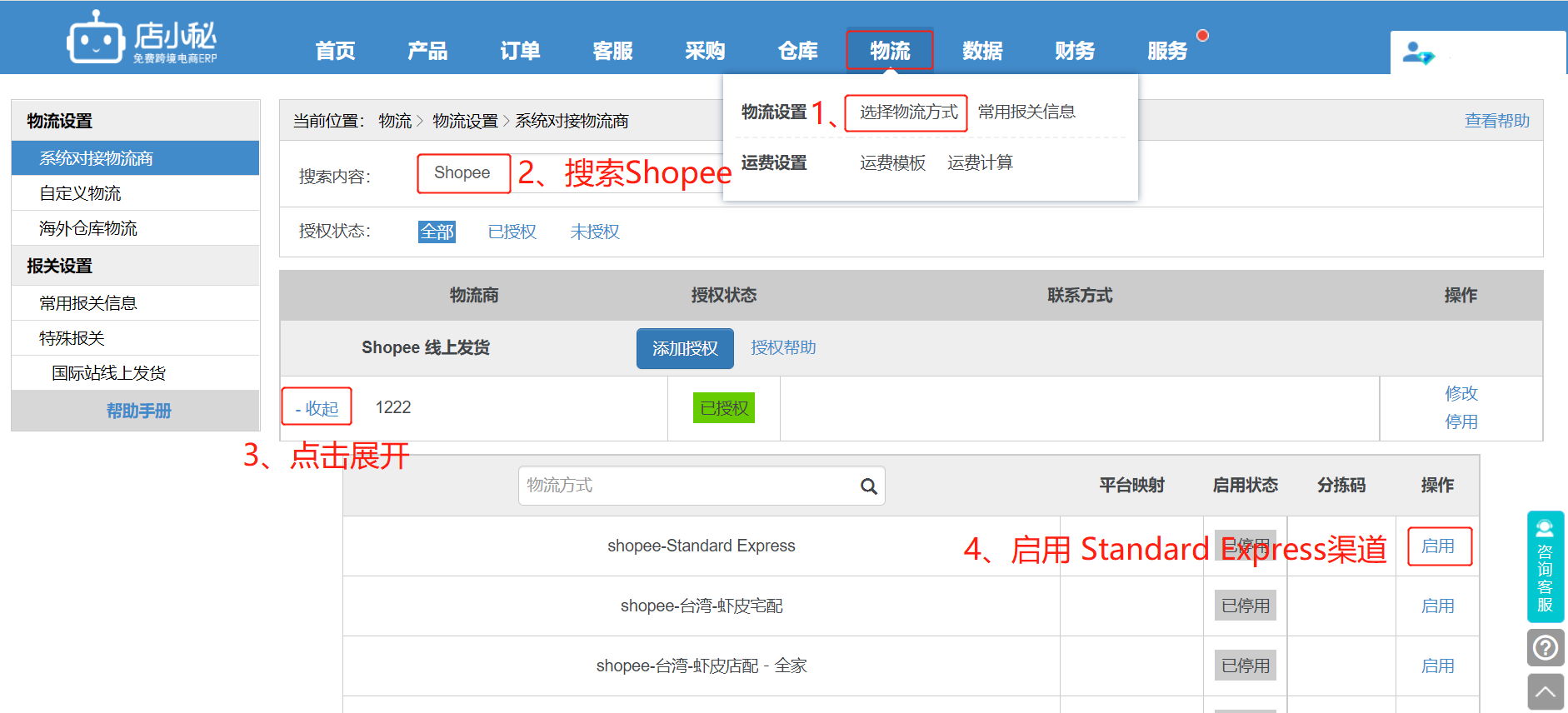1568x713 pixels.
Task: Select 常用报关信息 in the dropdown menu
Action: point(1026,112)
